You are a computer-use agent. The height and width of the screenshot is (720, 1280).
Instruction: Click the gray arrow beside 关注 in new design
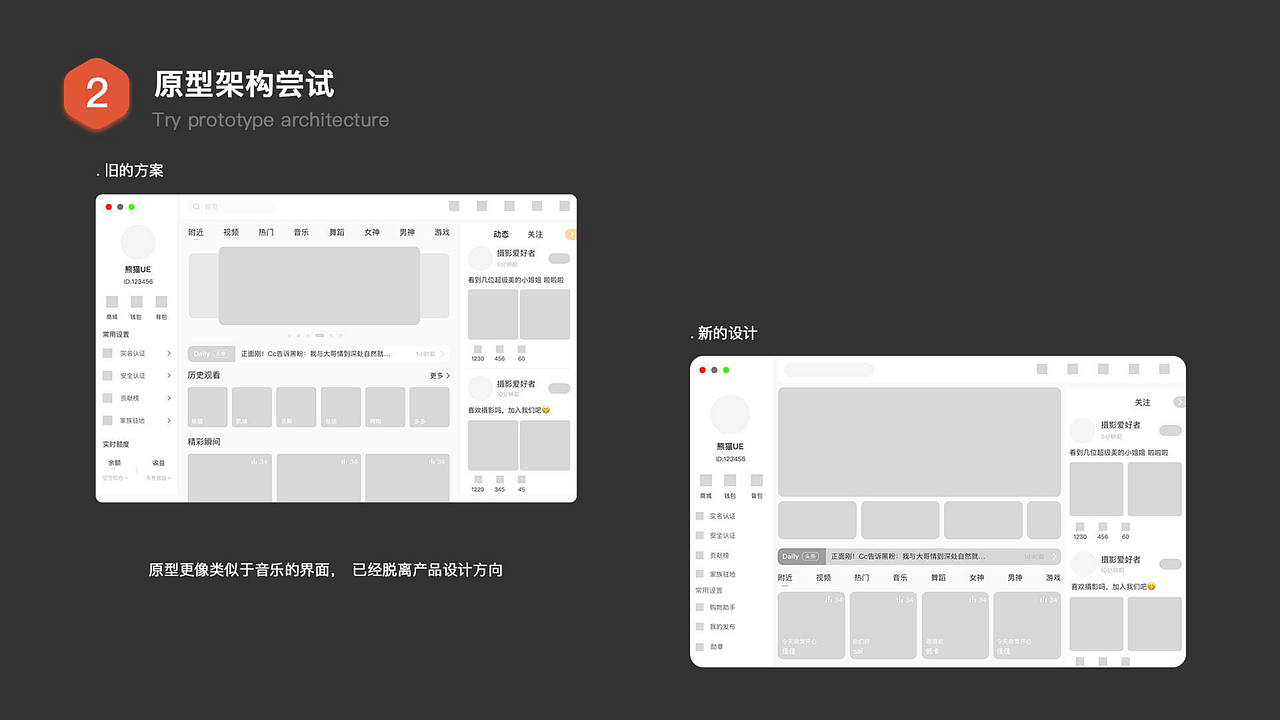[1180, 402]
